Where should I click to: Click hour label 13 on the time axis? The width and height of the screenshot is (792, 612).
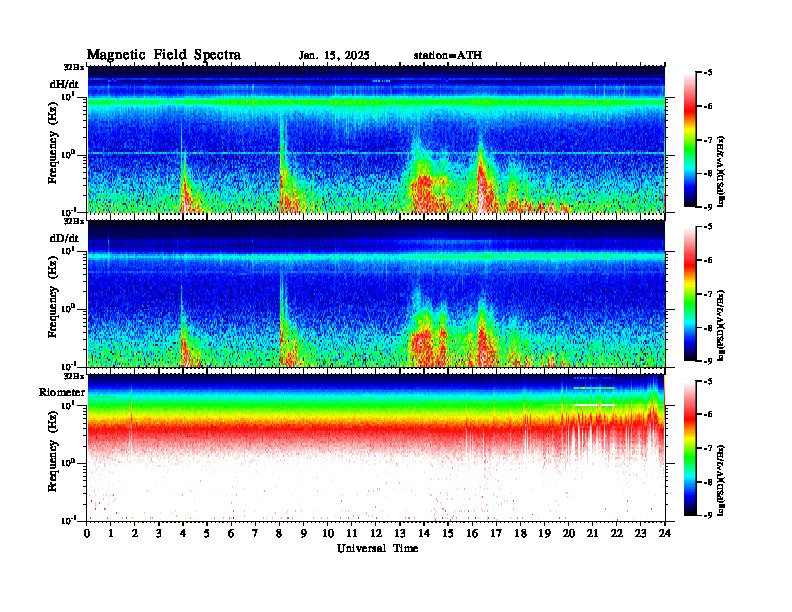[x=400, y=533]
